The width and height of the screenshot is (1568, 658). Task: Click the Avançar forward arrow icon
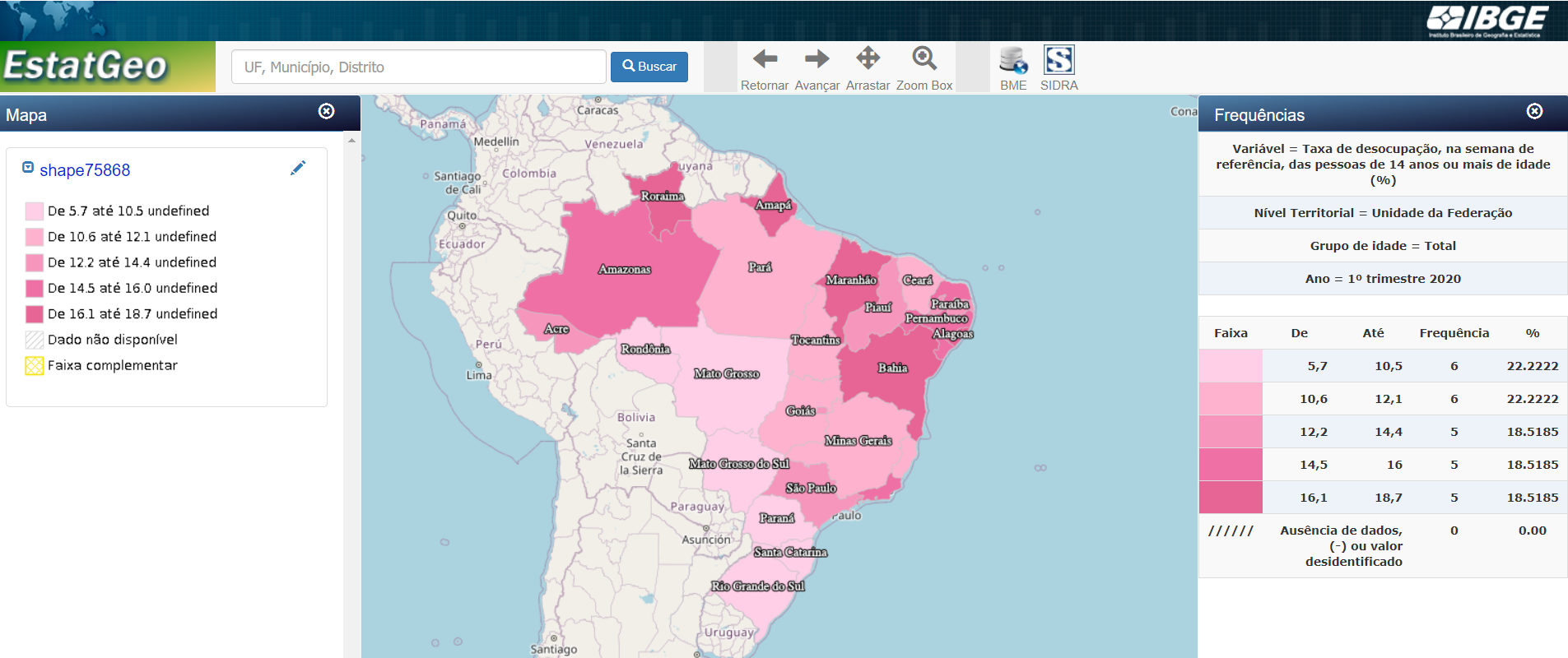coord(817,58)
